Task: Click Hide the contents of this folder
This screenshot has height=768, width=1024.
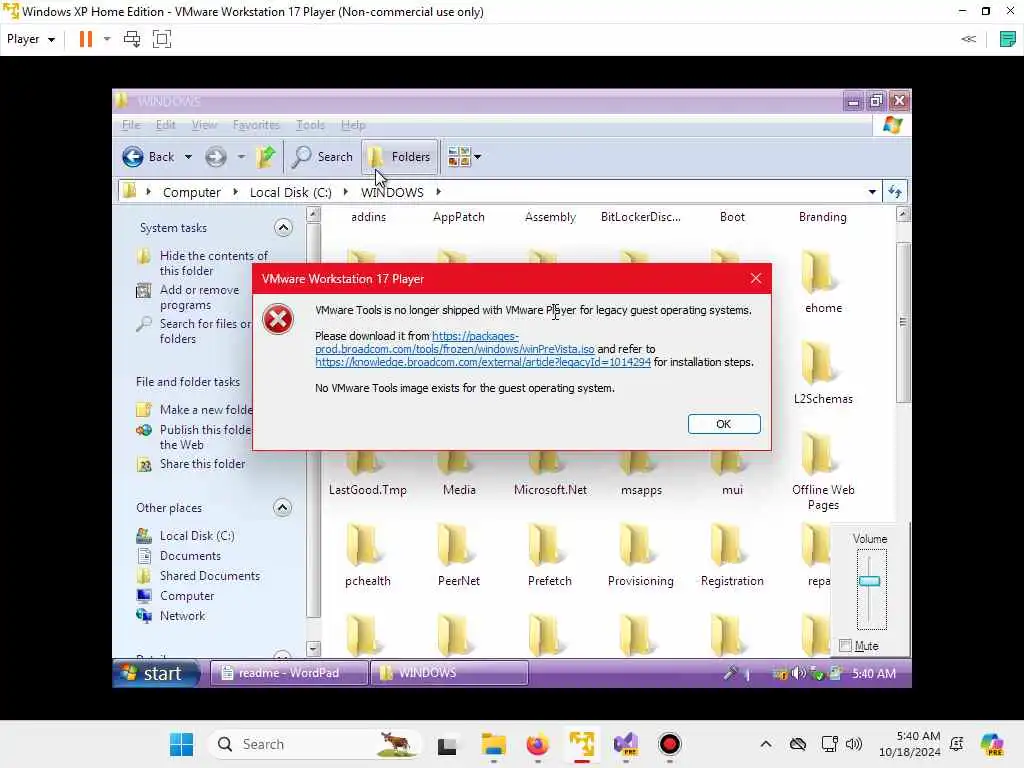Action: click(213, 263)
